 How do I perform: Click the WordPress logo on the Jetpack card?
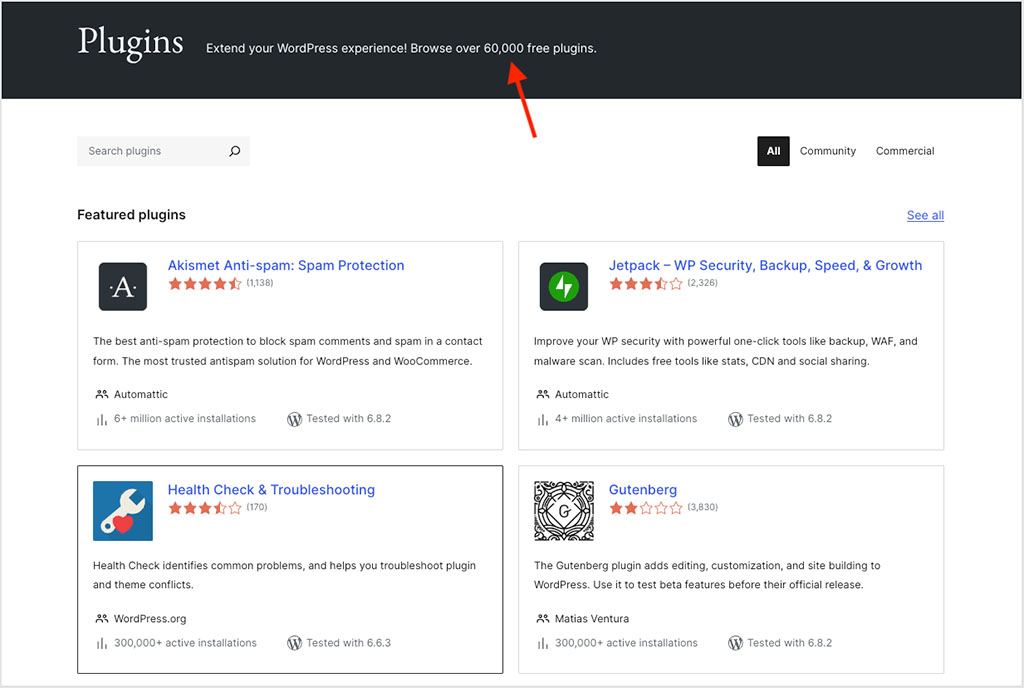(x=735, y=419)
